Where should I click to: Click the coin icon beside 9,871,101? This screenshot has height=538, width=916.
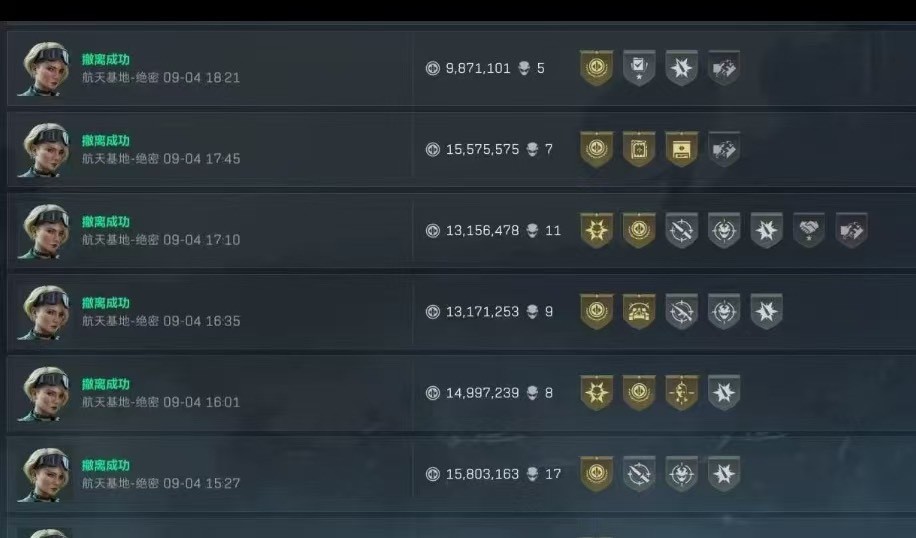432,68
